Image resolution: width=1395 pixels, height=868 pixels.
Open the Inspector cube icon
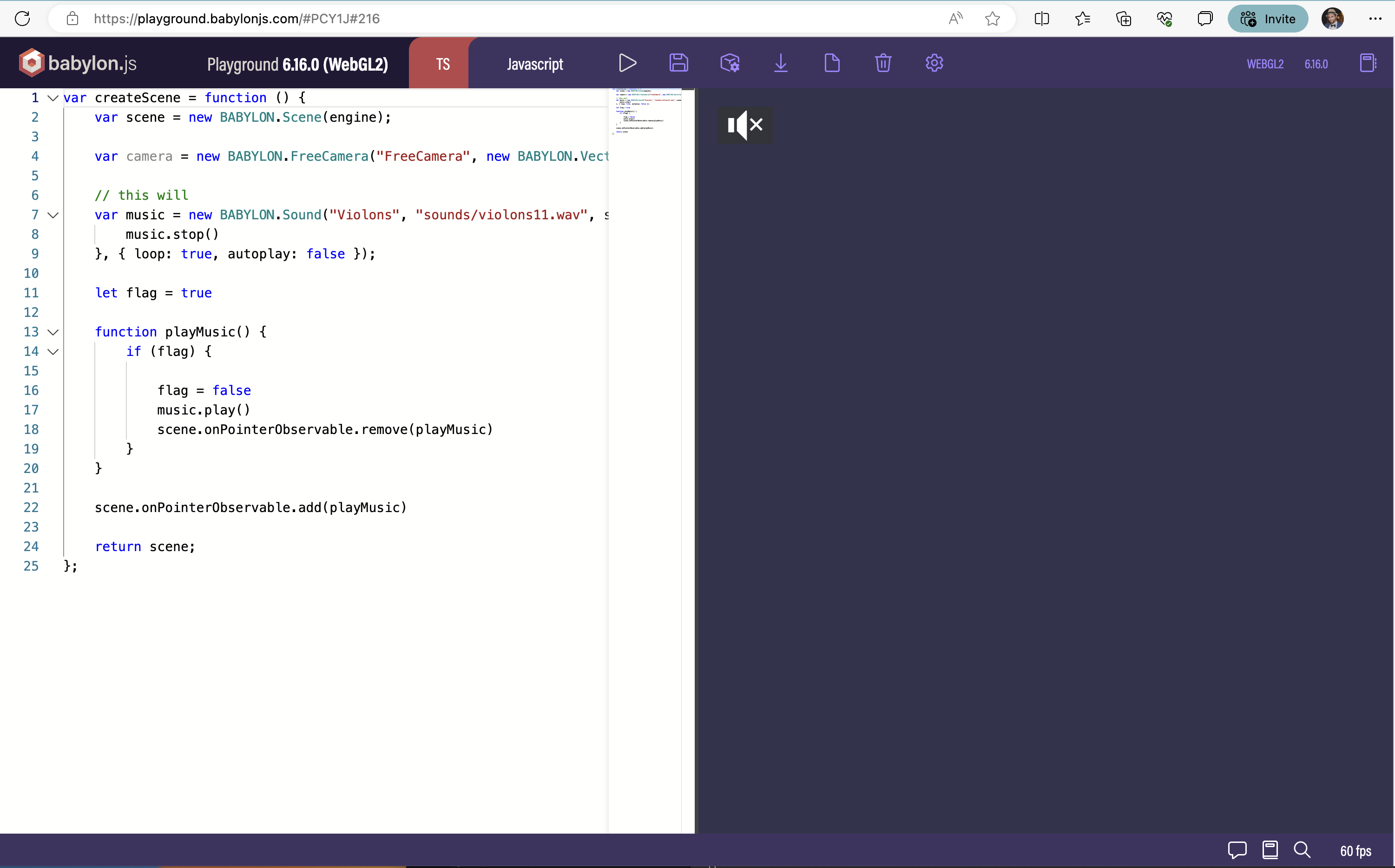[x=730, y=63]
